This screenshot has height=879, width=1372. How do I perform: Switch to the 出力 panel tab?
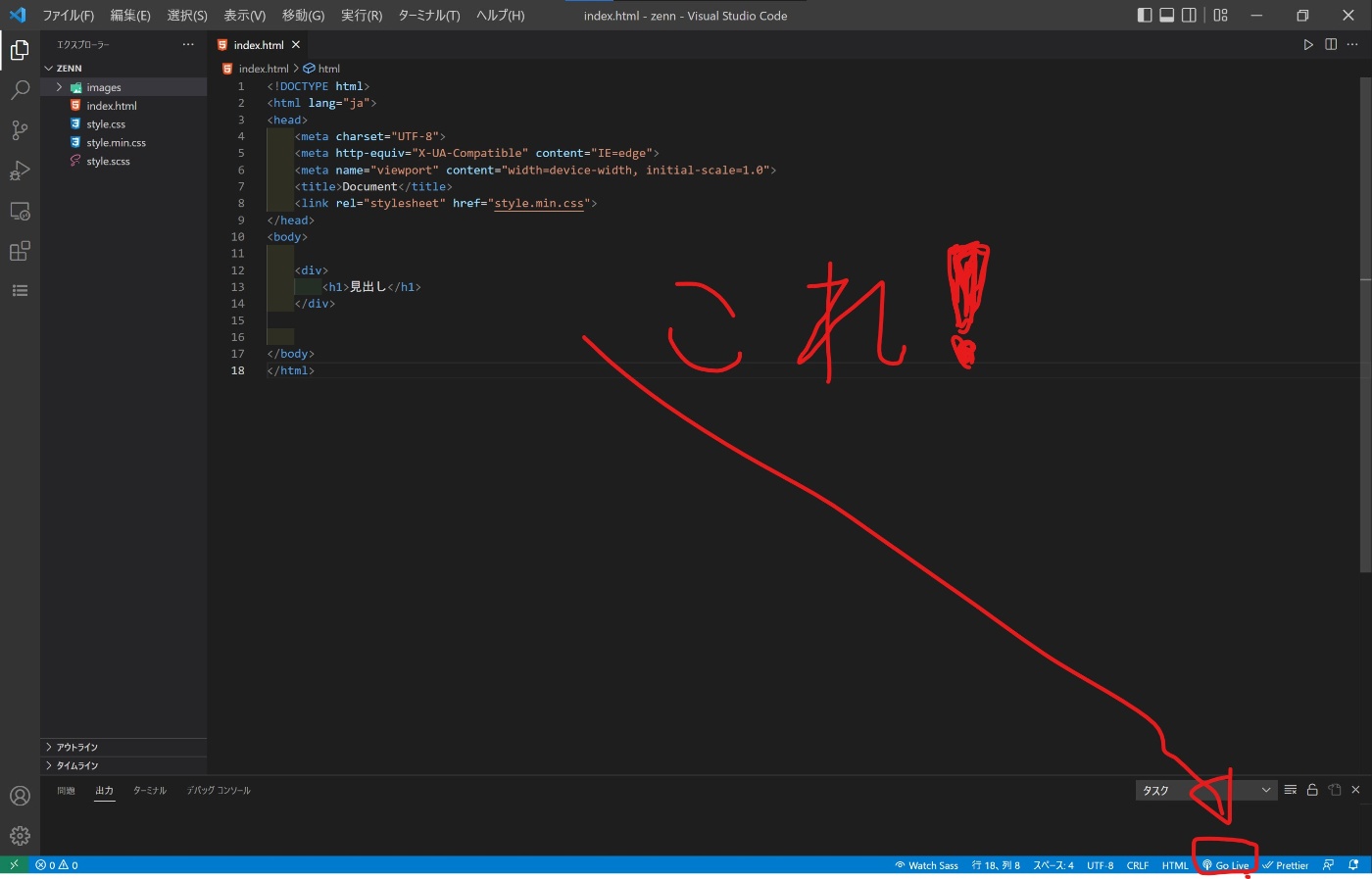click(105, 791)
